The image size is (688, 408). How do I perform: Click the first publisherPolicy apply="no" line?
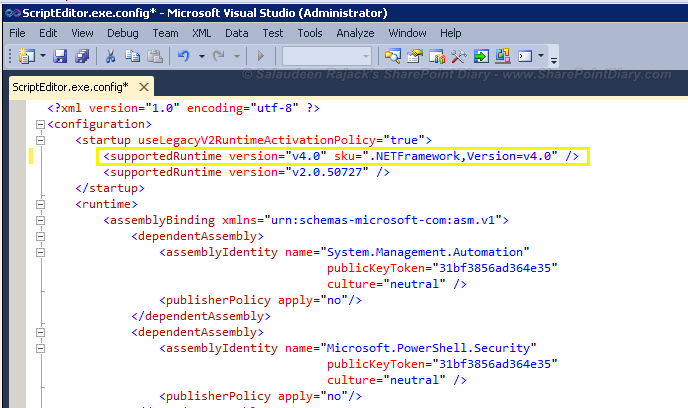pyautogui.click(x=261, y=300)
